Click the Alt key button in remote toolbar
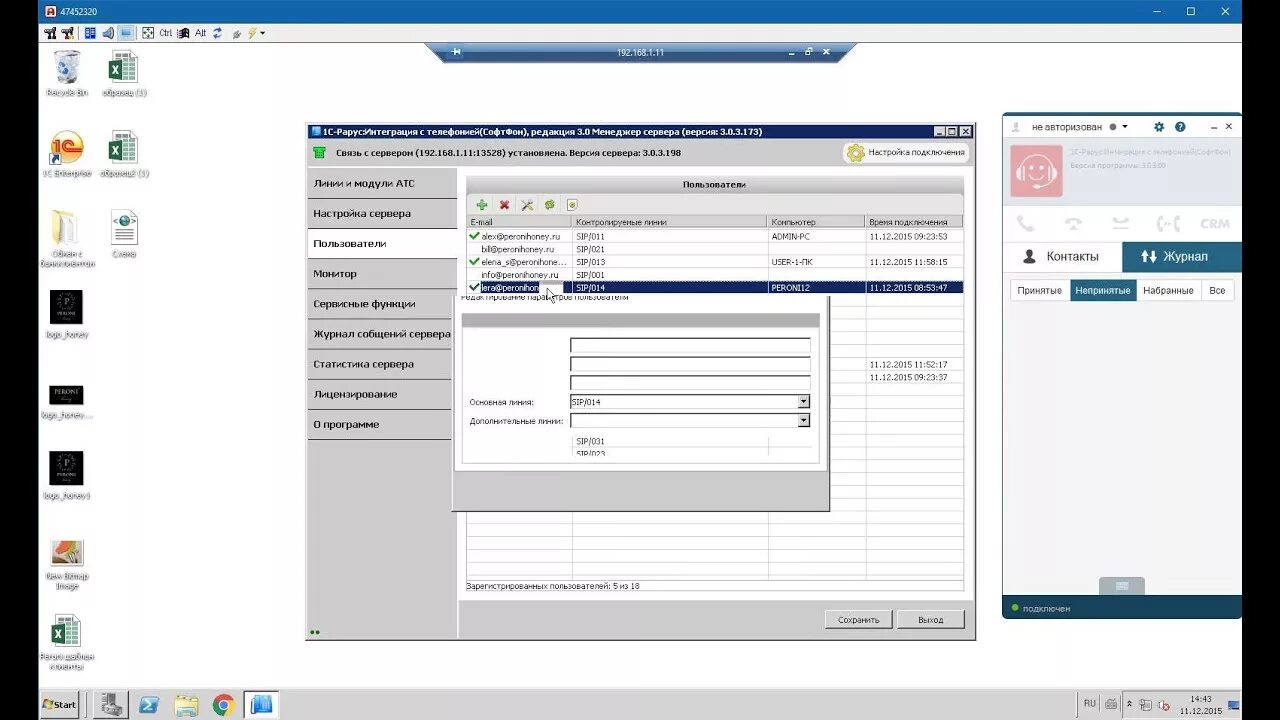Image resolution: width=1280 pixels, height=720 pixels. [x=200, y=33]
